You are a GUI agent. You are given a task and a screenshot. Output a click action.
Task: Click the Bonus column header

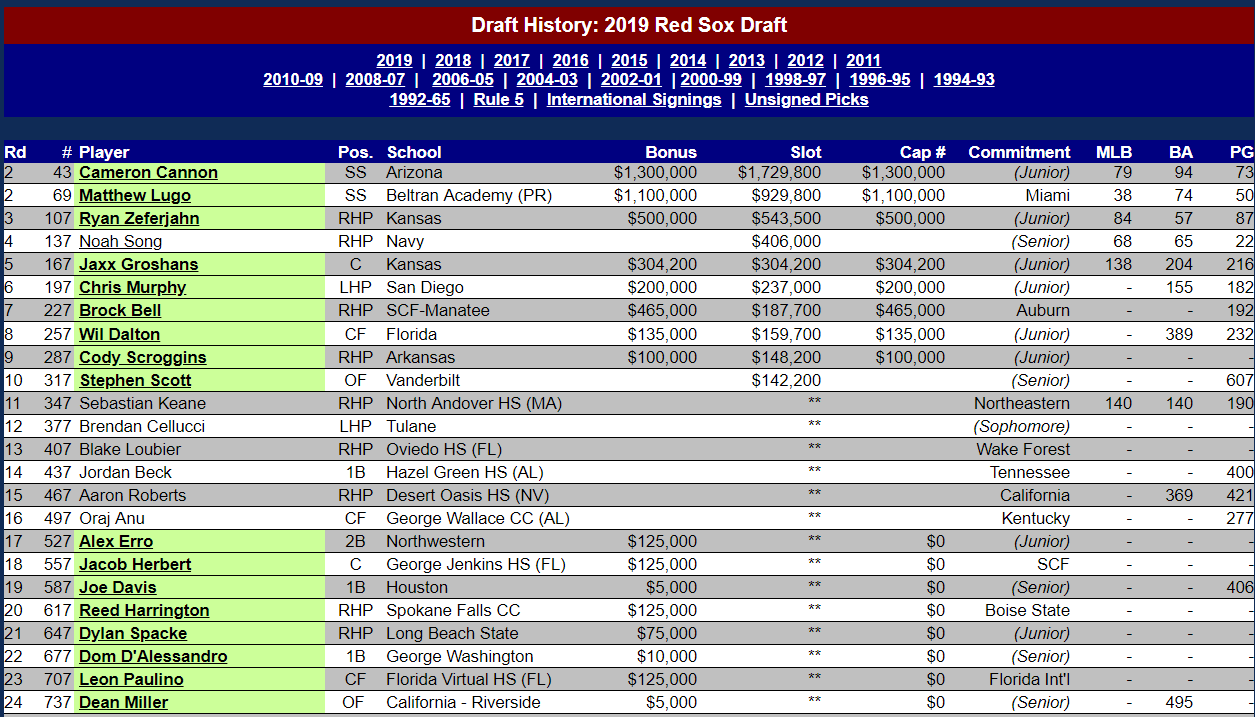pyautogui.click(x=671, y=152)
